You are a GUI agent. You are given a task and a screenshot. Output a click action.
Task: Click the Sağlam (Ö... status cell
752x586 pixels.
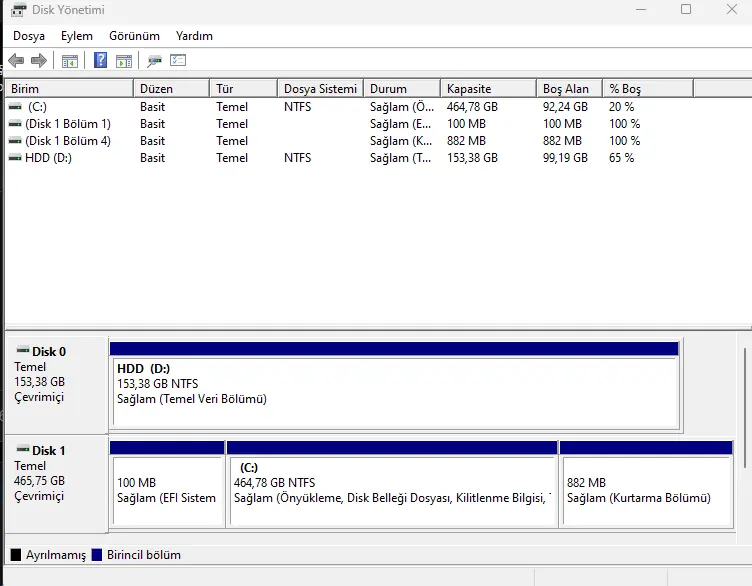(x=402, y=106)
